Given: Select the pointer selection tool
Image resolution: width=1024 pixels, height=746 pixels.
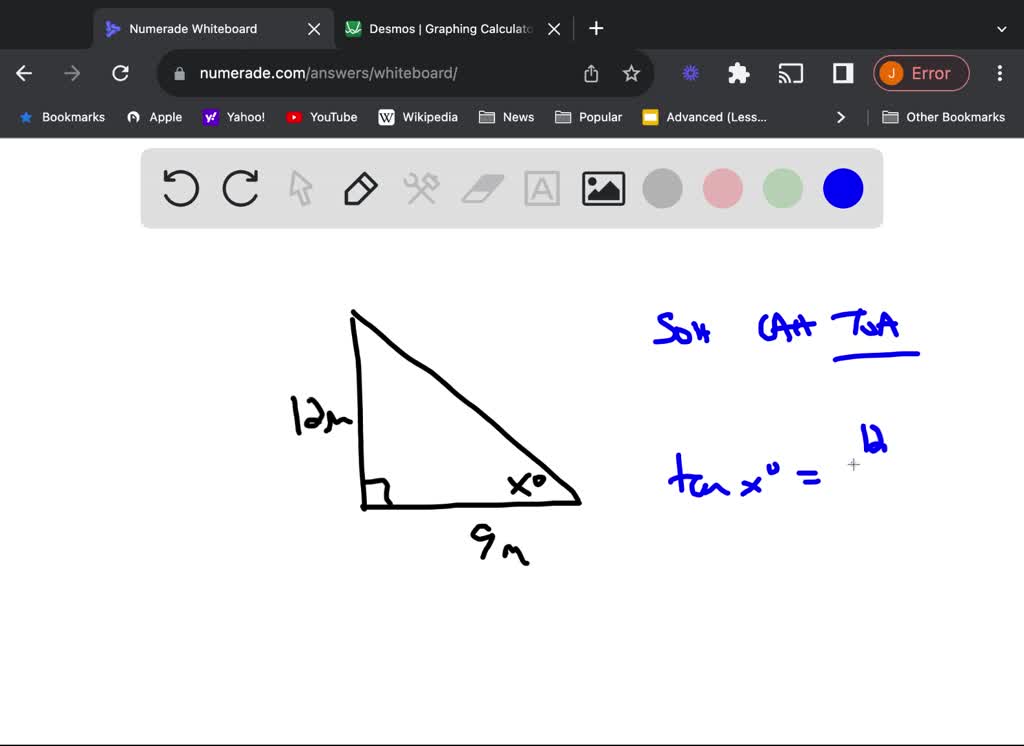Looking at the screenshot, I should pos(300,188).
